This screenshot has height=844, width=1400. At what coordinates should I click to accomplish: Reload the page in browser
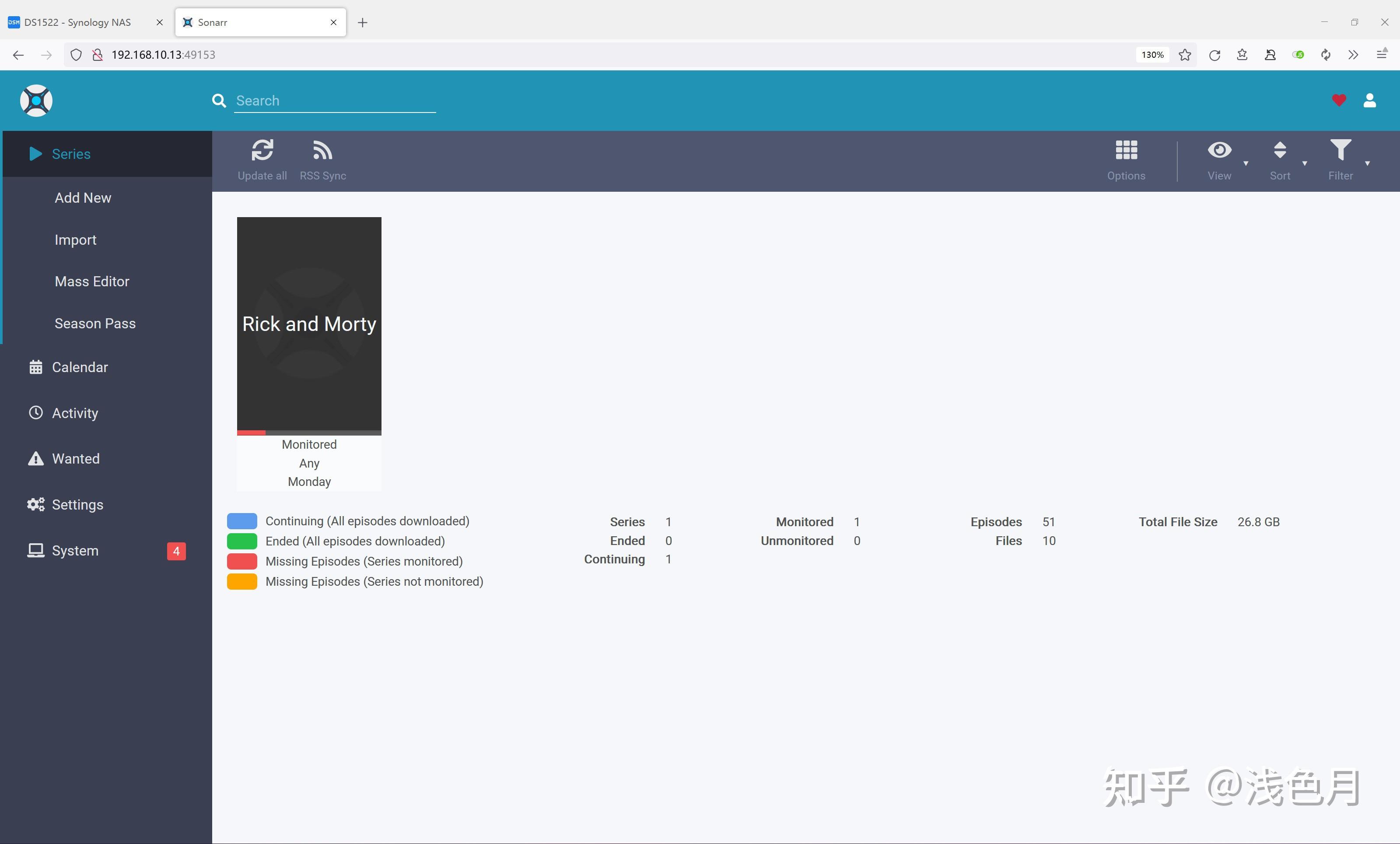(1214, 55)
